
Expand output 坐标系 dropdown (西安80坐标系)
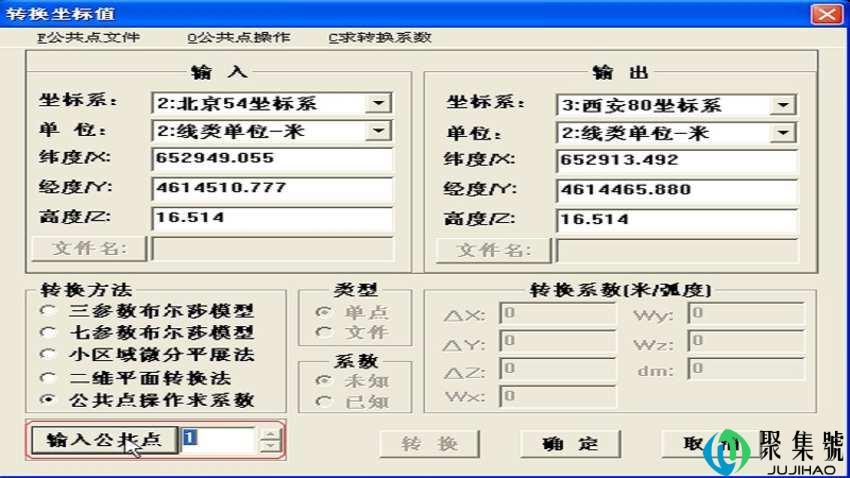pyautogui.click(x=783, y=106)
